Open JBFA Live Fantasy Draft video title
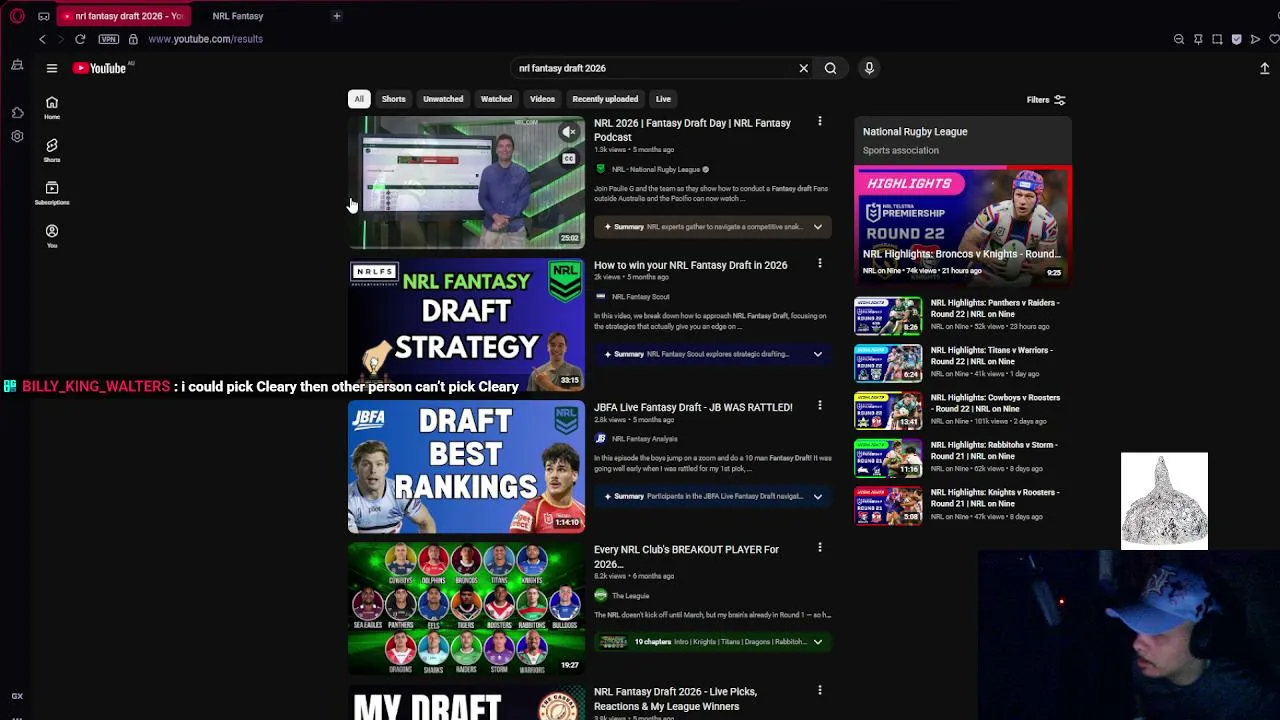Screen dimensions: 1280x720 click(x=693, y=407)
